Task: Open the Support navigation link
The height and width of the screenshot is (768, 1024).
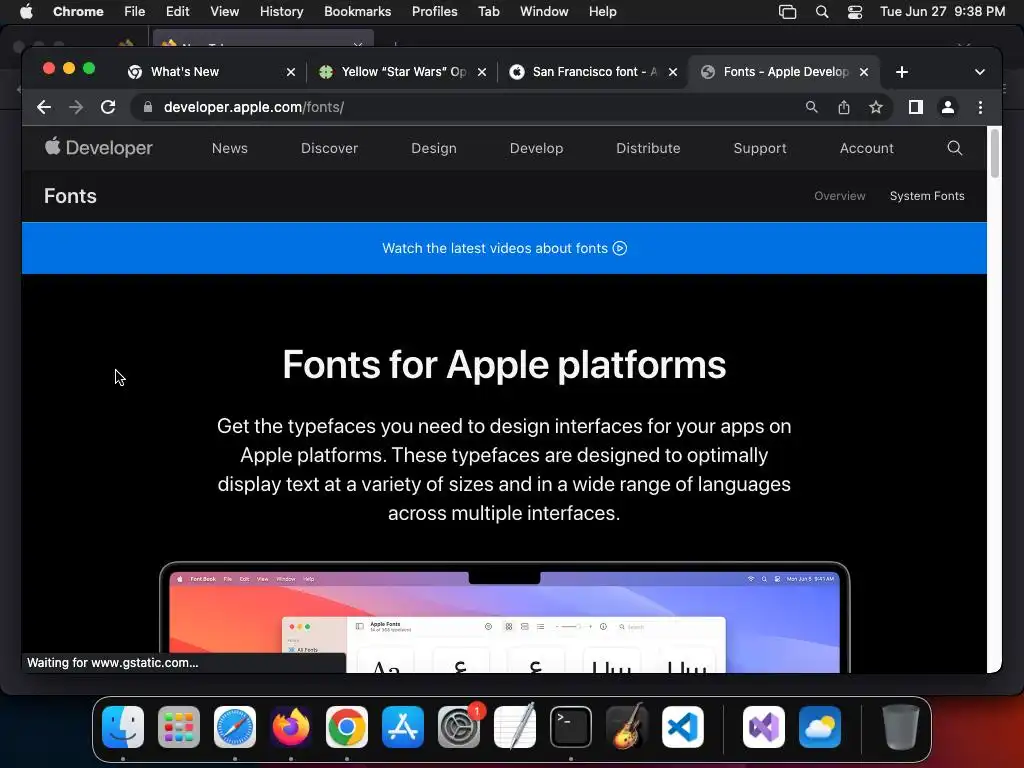Action: pos(760,148)
